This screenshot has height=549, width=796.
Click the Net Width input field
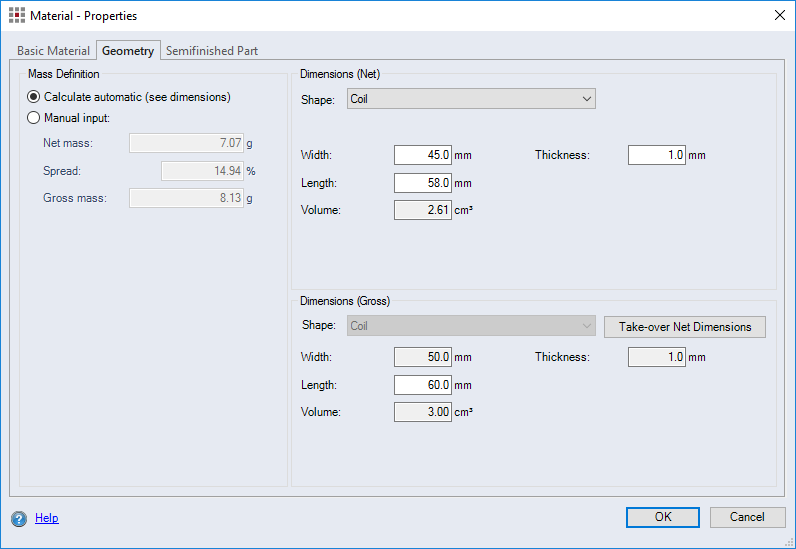[x=423, y=155]
